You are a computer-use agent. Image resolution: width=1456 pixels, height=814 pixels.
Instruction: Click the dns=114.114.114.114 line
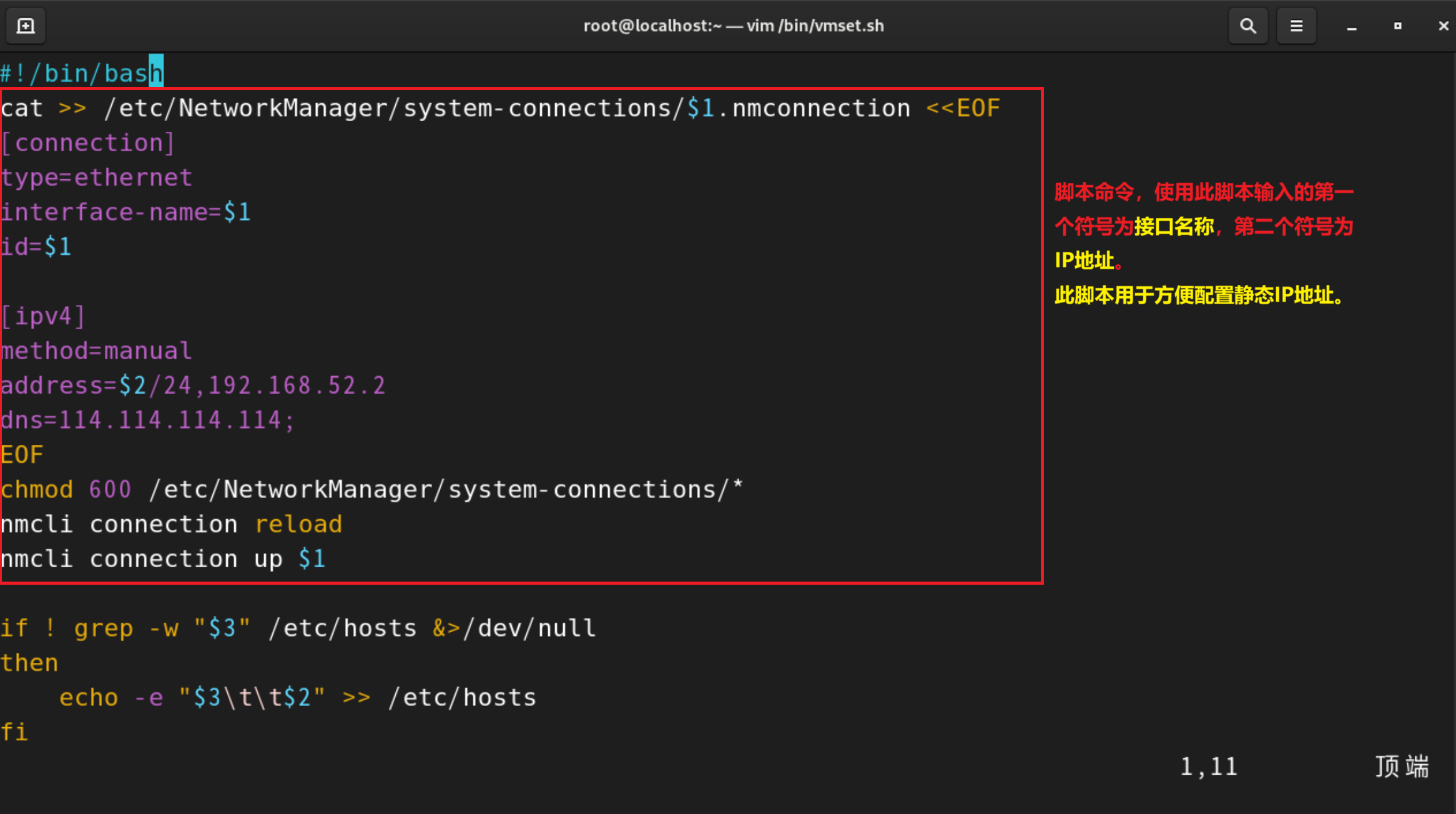tap(147, 420)
